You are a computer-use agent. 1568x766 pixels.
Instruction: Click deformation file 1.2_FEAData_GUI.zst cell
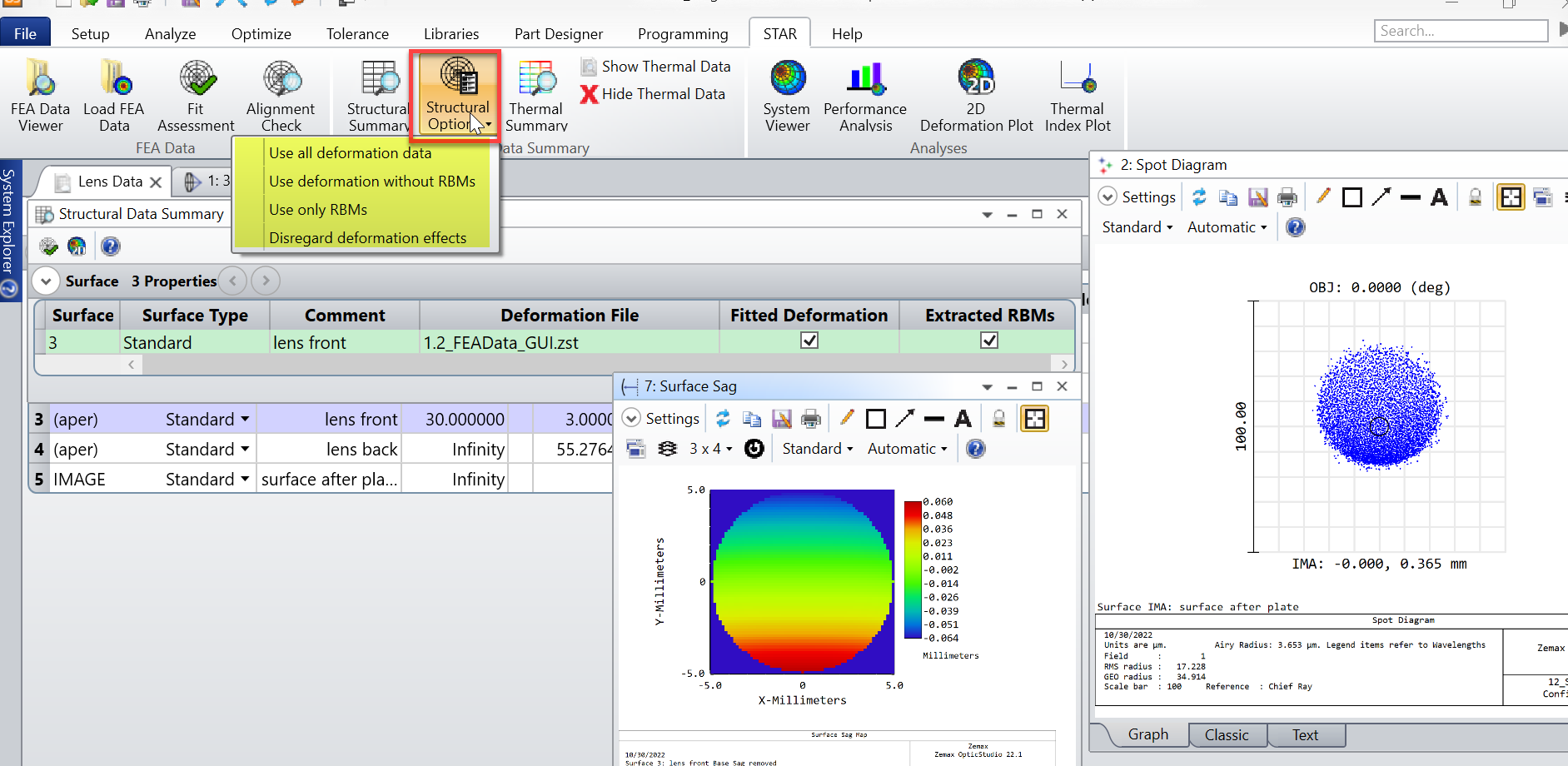[570, 342]
